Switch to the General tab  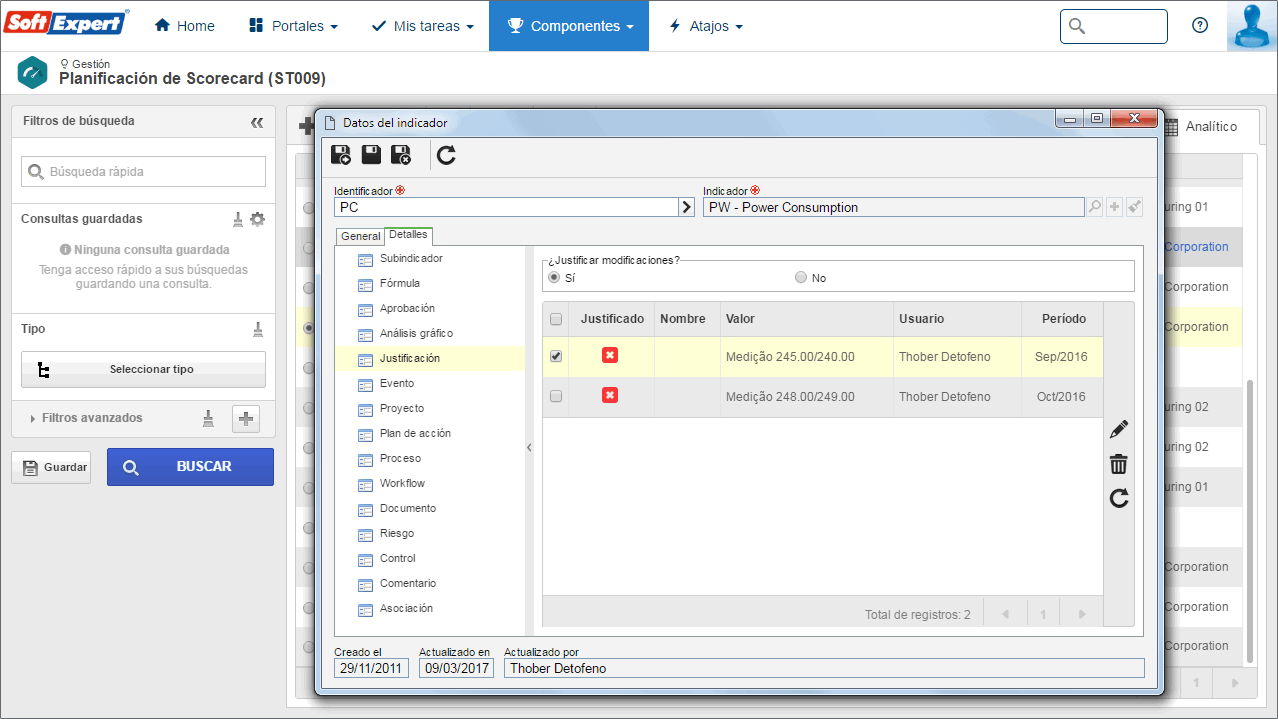click(x=361, y=236)
